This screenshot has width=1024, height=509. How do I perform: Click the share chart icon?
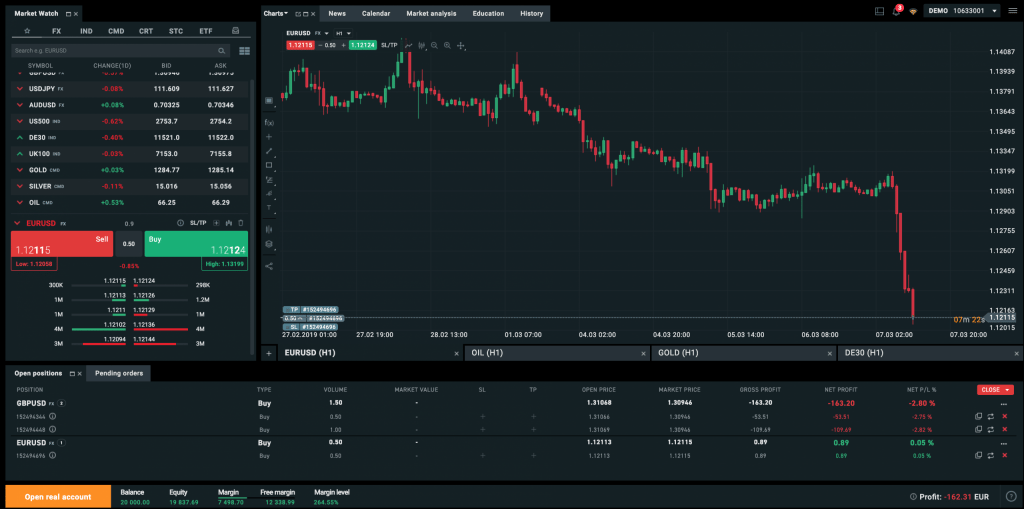click(x=269, y=266)
